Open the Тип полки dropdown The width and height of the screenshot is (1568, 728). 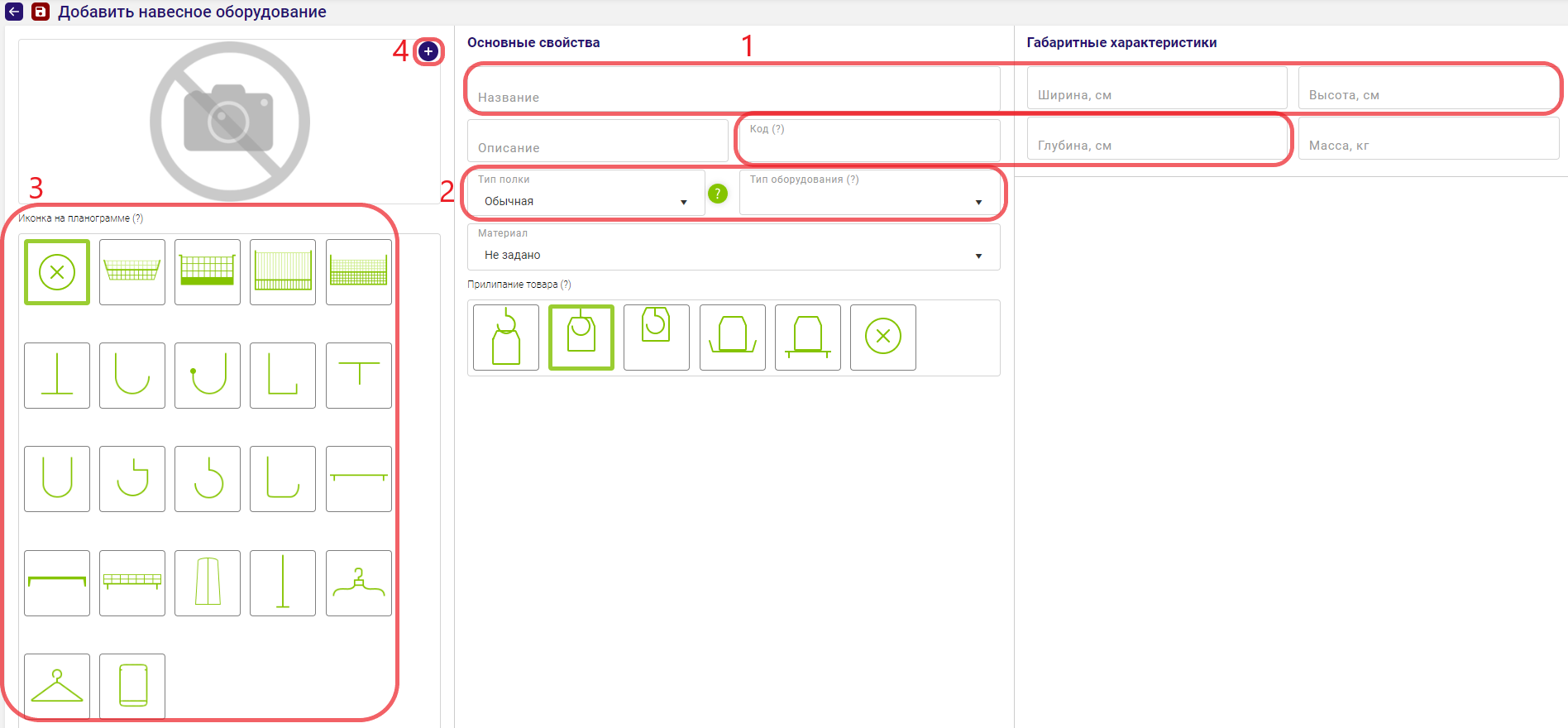tap(586, 193)
